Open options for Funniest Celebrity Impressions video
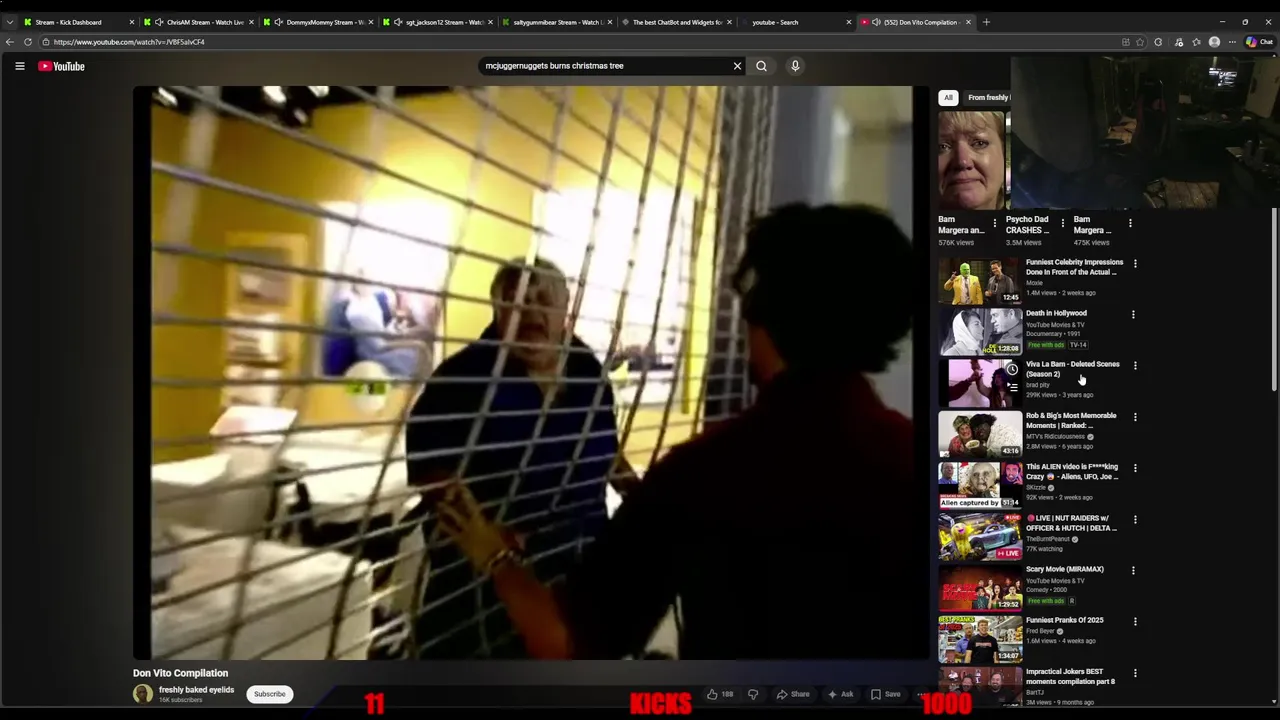Screen dimensions: 1280x720 point(1134,263)
